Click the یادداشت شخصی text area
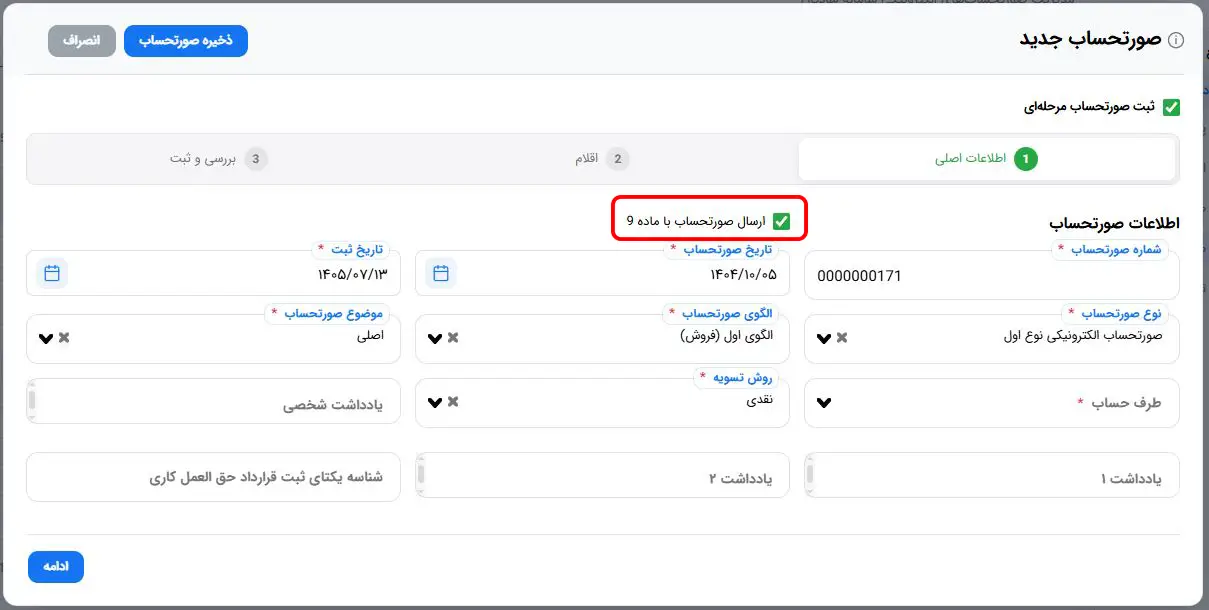This screenshot has width=1209, height=610. pos(214,402)
